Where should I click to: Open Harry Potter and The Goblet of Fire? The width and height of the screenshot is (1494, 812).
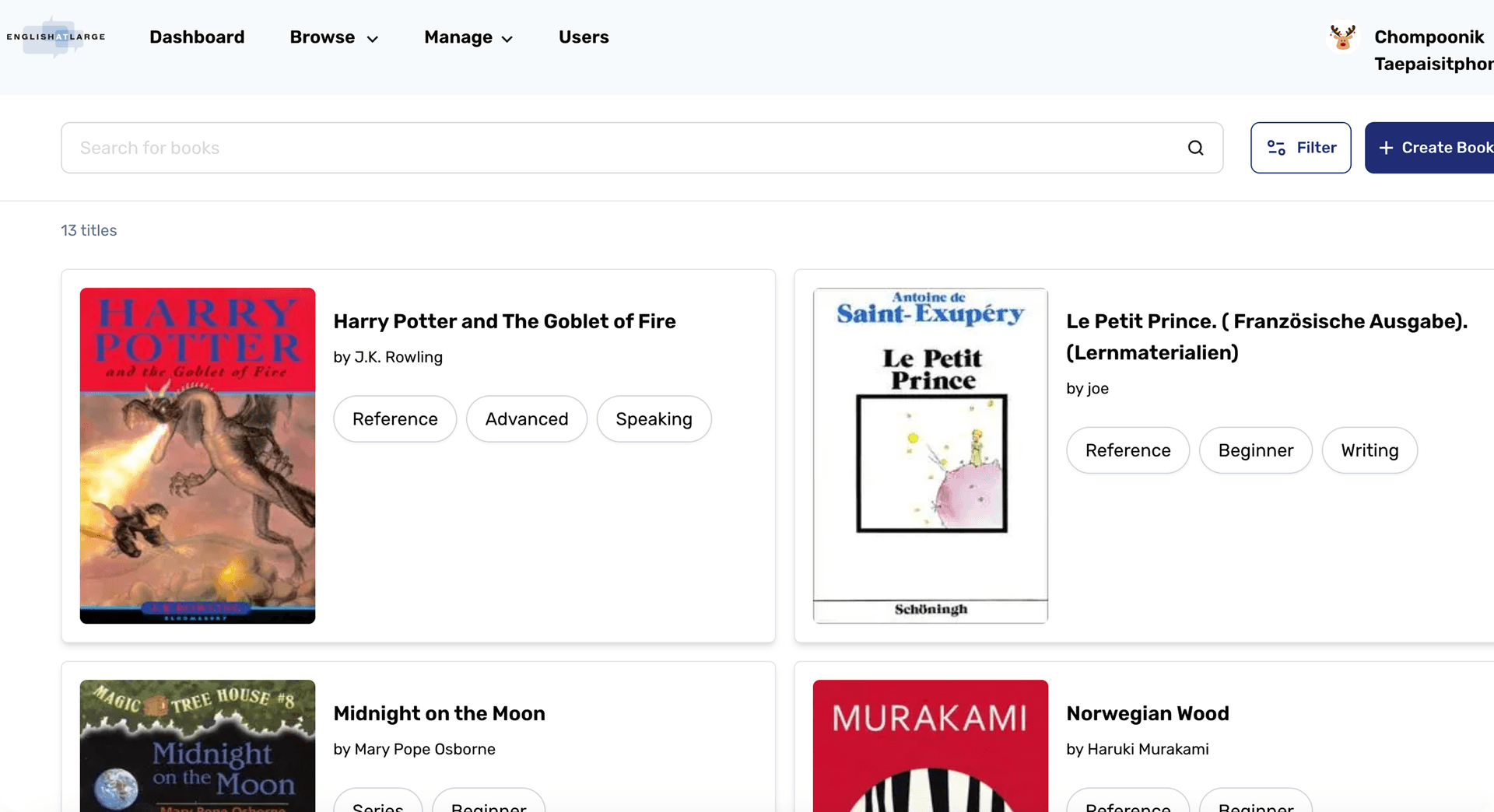tap(504, 321)
